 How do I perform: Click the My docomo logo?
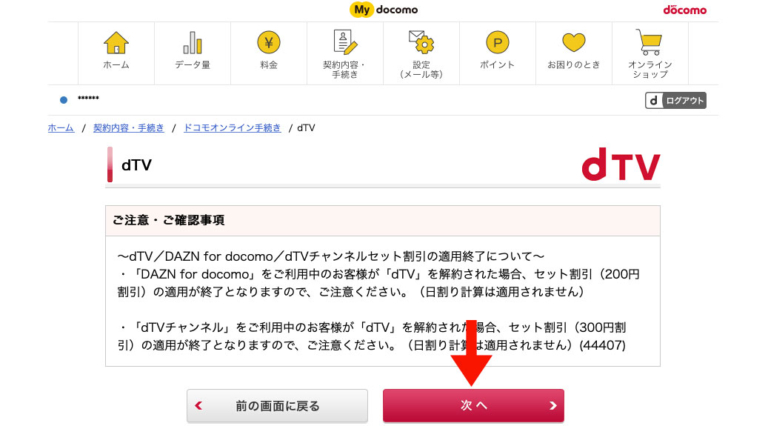click(384, 9)
